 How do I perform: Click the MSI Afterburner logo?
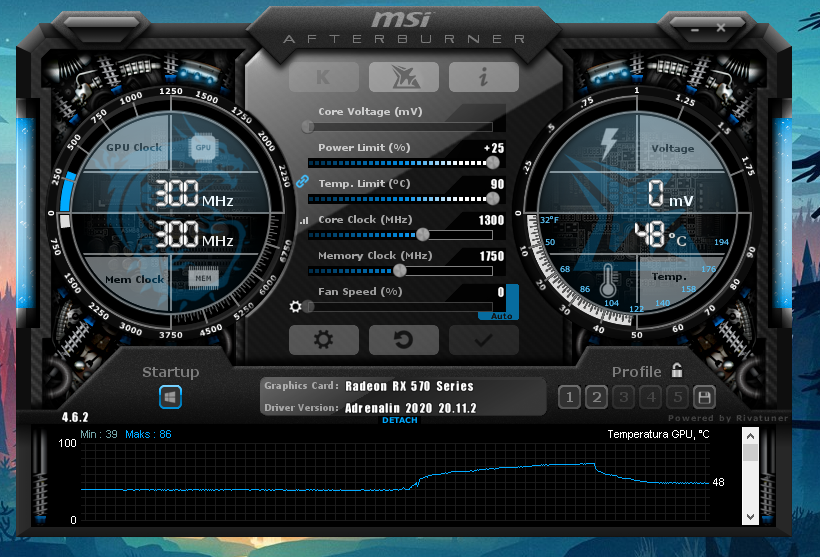click(403, 28)
